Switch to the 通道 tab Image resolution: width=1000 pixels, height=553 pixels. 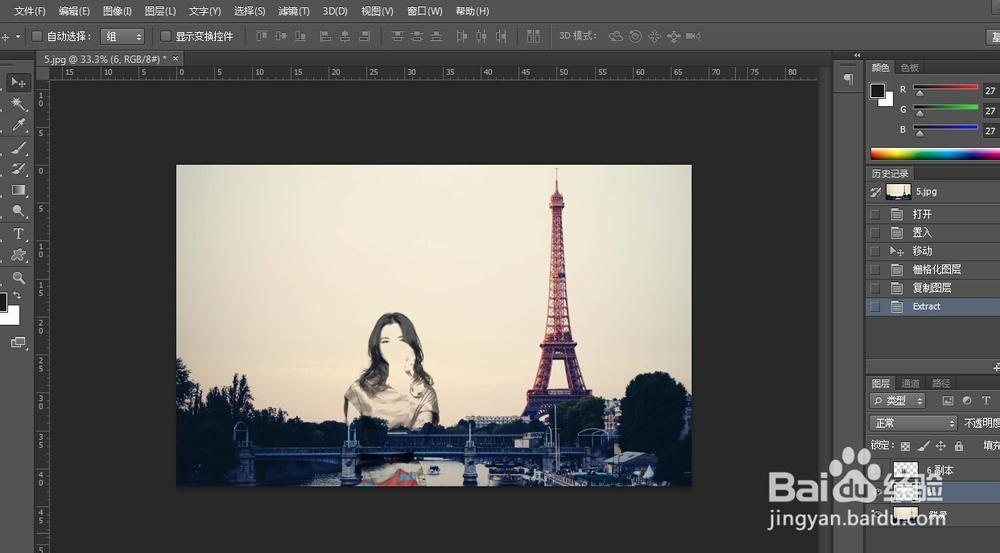910,383
